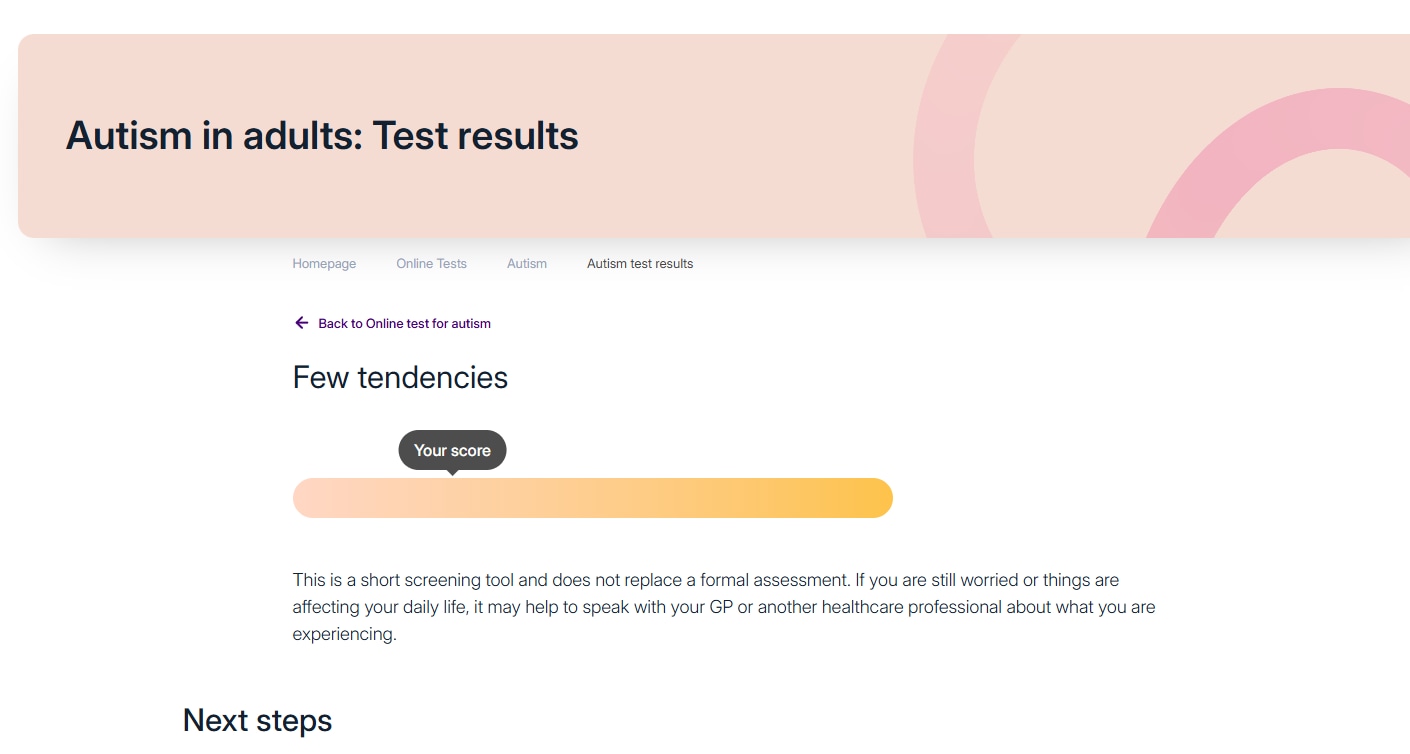
Task: Click the center of the score bar
Action: click(592, 498)
